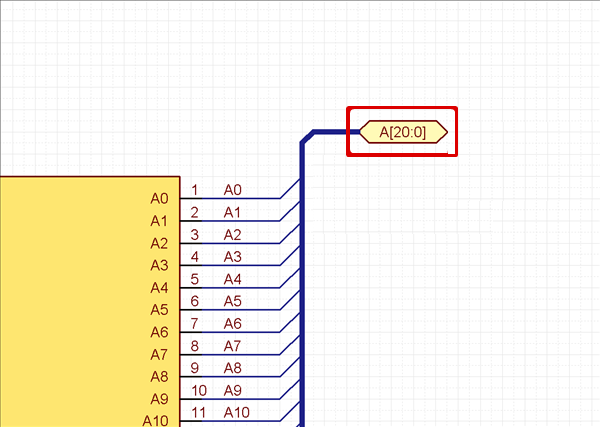Screen dimensions: 600x427
Task: Click pin name A5 inside component
Action: coord(159,310)
